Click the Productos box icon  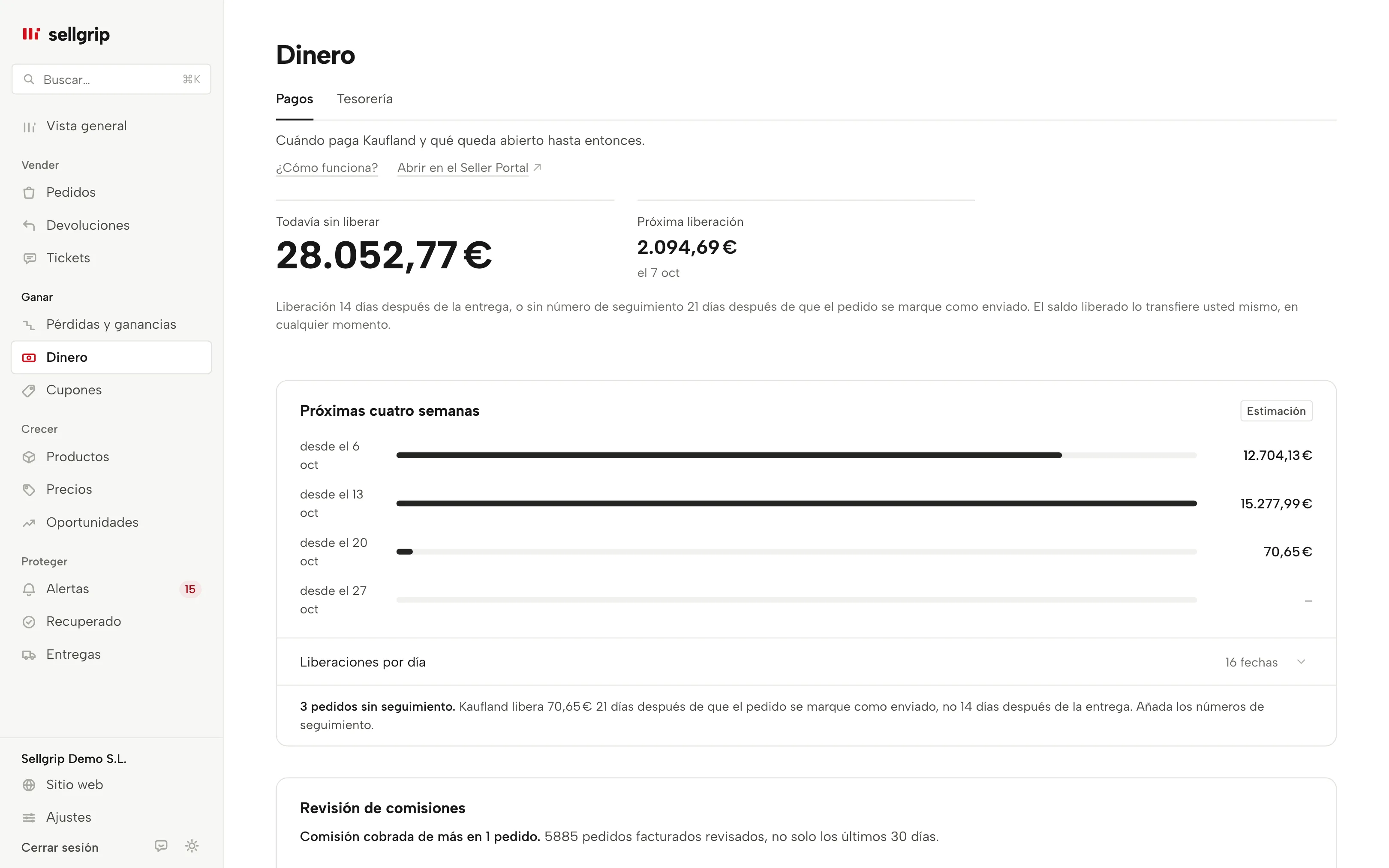tap(29, 457)
